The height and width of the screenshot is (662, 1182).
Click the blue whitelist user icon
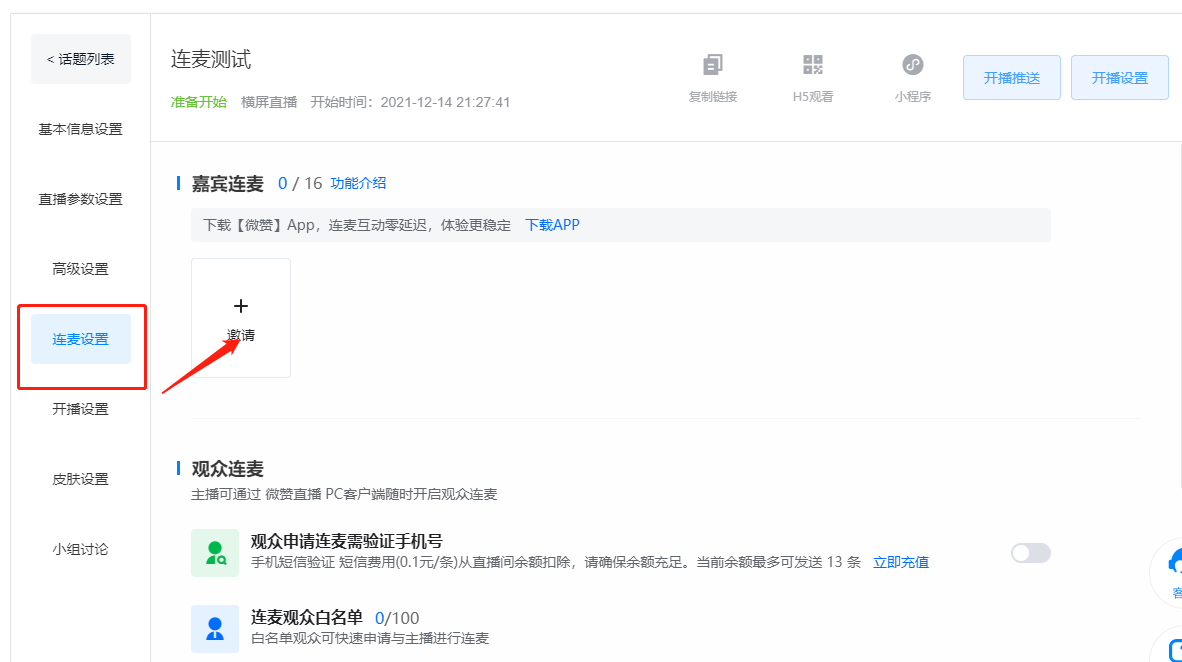coord(215,628)
